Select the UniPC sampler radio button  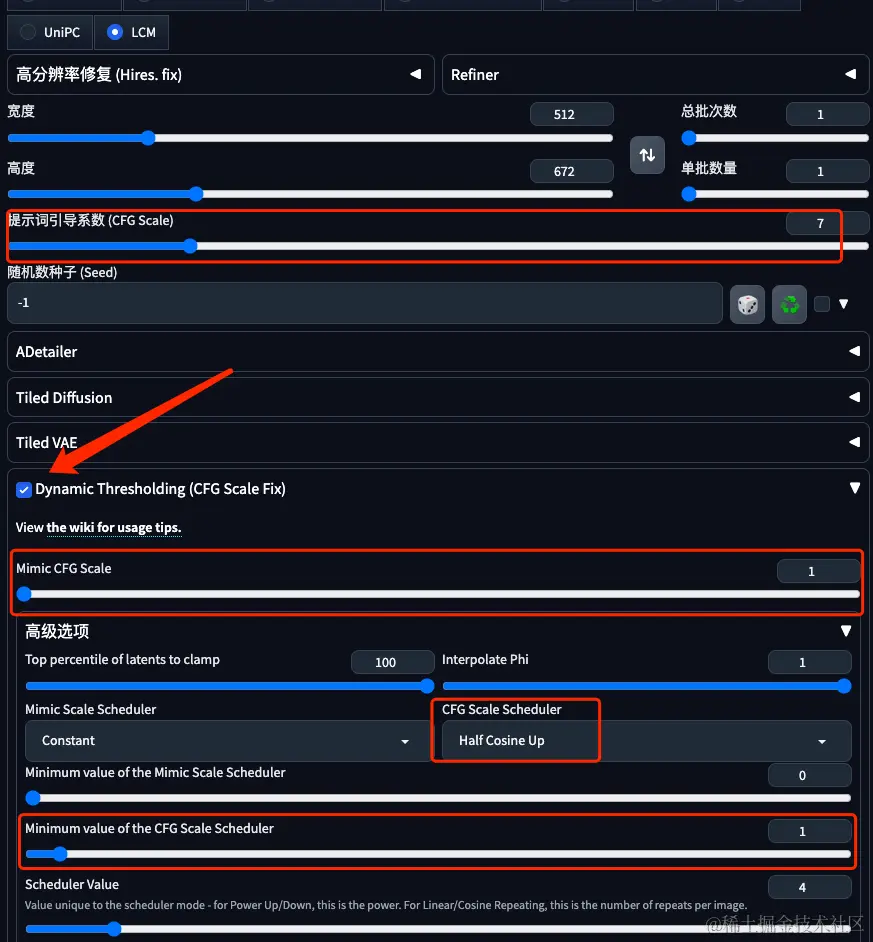tap(28, 32)
